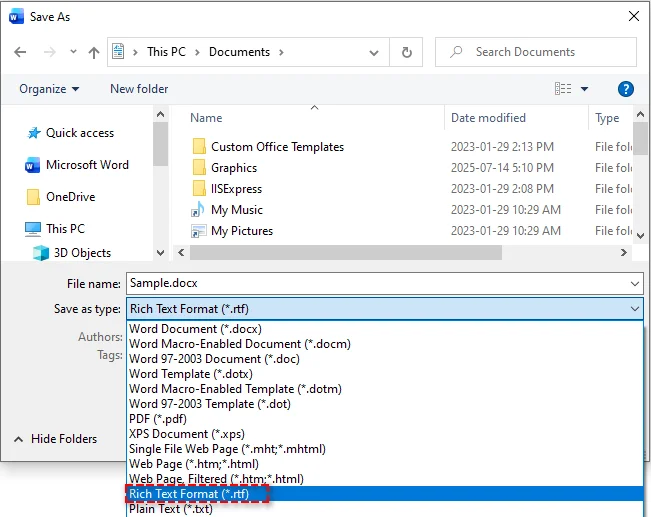Click the File name field containing Sample.docx
Viewport: 651px width, 517px height.
point(384,284)
